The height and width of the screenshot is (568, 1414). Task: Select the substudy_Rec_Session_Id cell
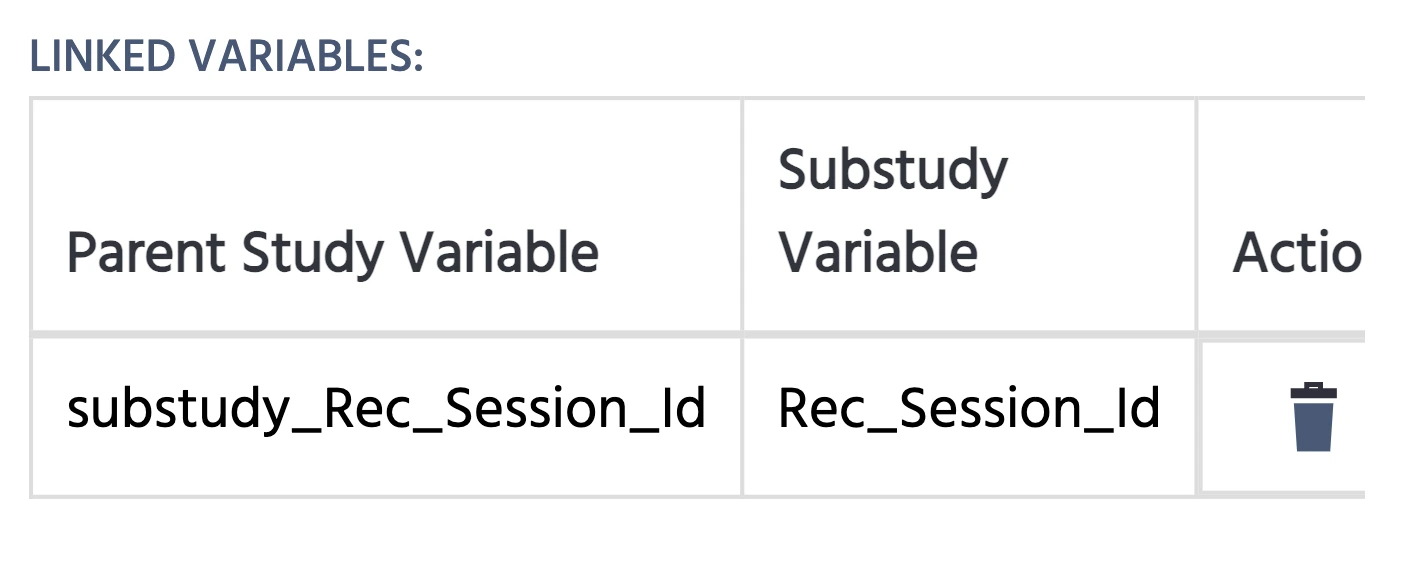[x=387, y=416]
